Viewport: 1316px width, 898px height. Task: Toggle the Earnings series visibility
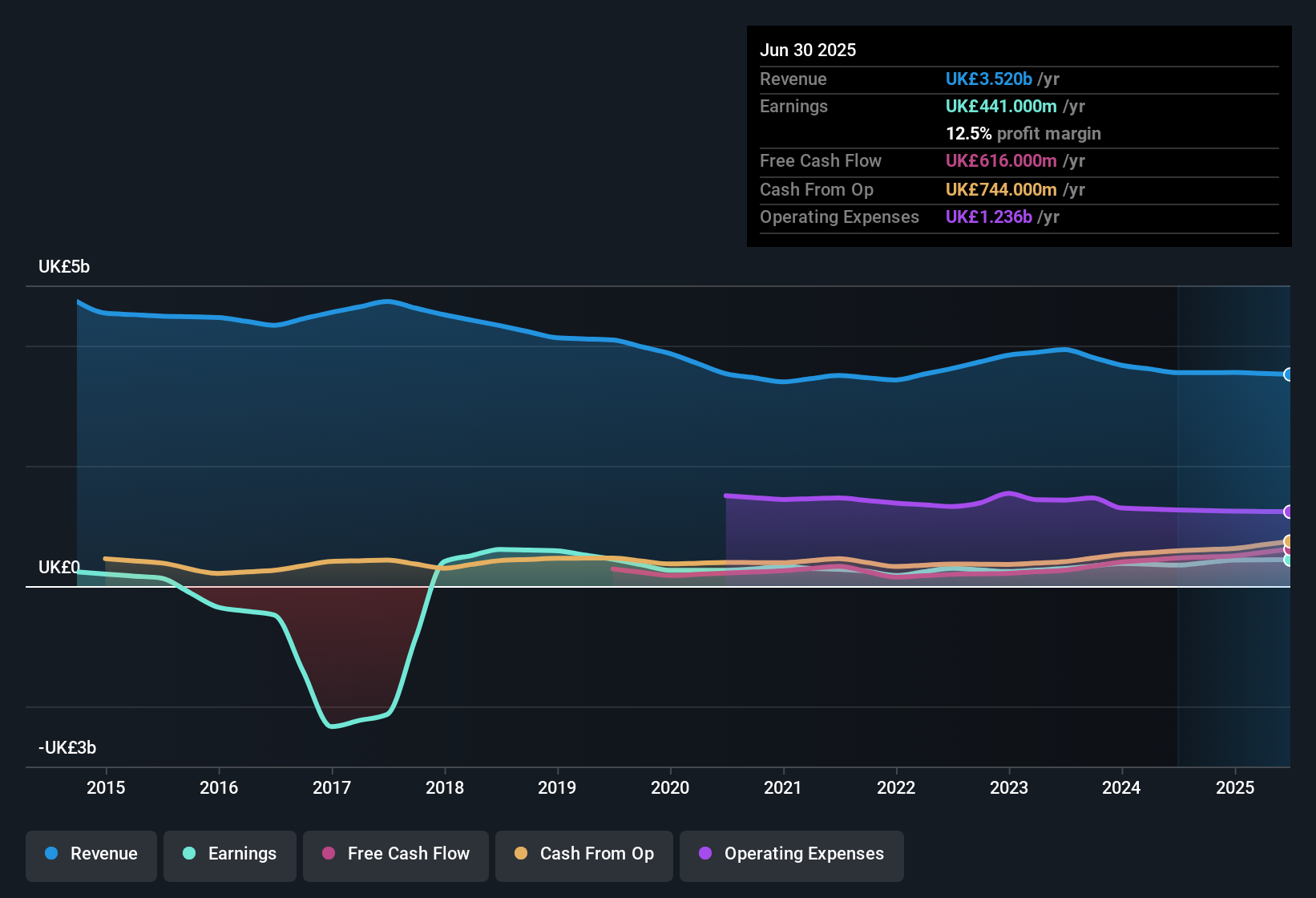[x=229, y=855]
